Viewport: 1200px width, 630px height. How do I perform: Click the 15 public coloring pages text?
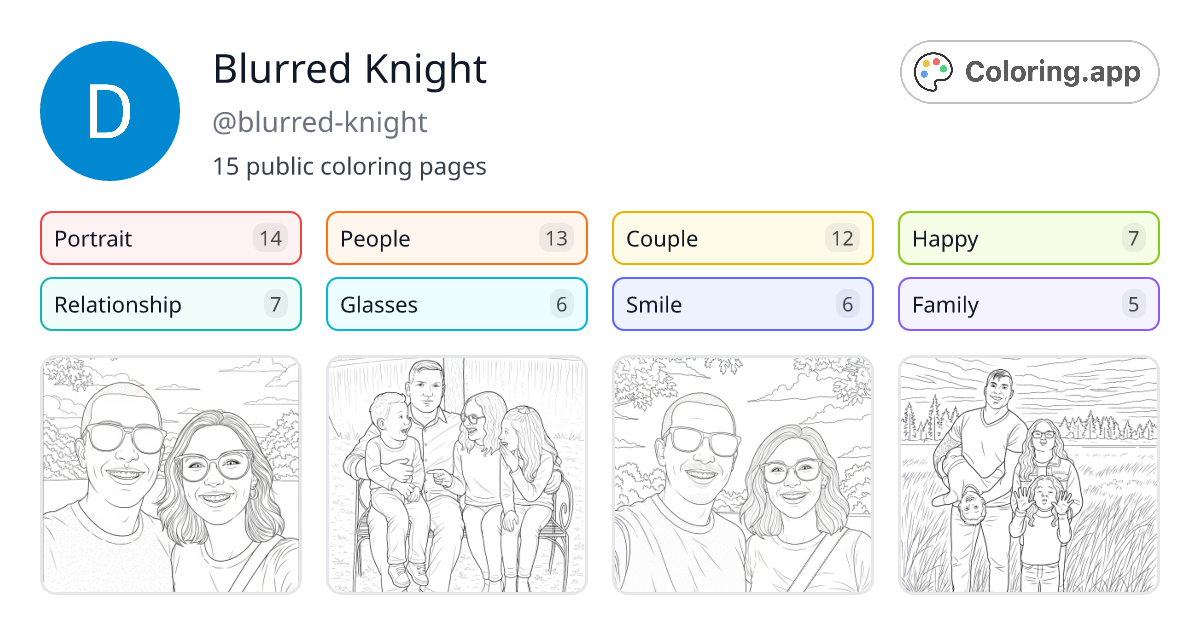[349, 166]
